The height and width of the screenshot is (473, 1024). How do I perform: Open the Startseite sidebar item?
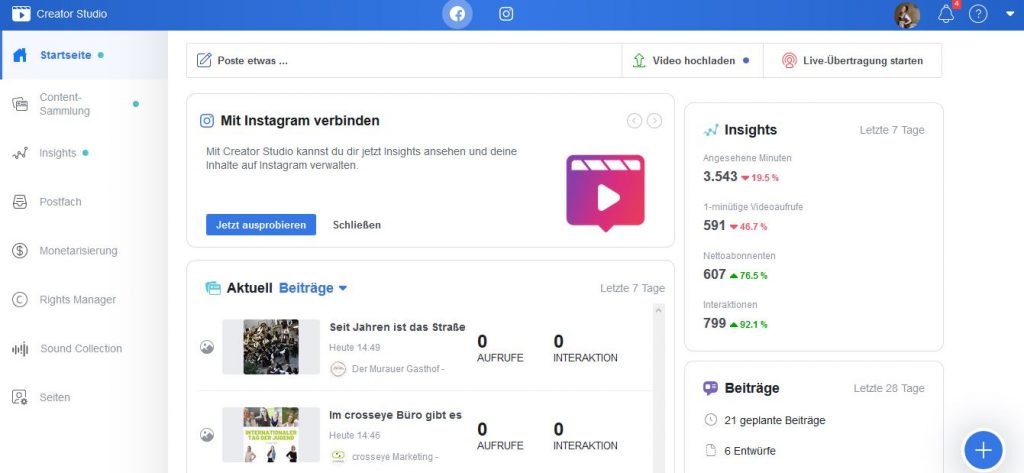coord(84,55)
